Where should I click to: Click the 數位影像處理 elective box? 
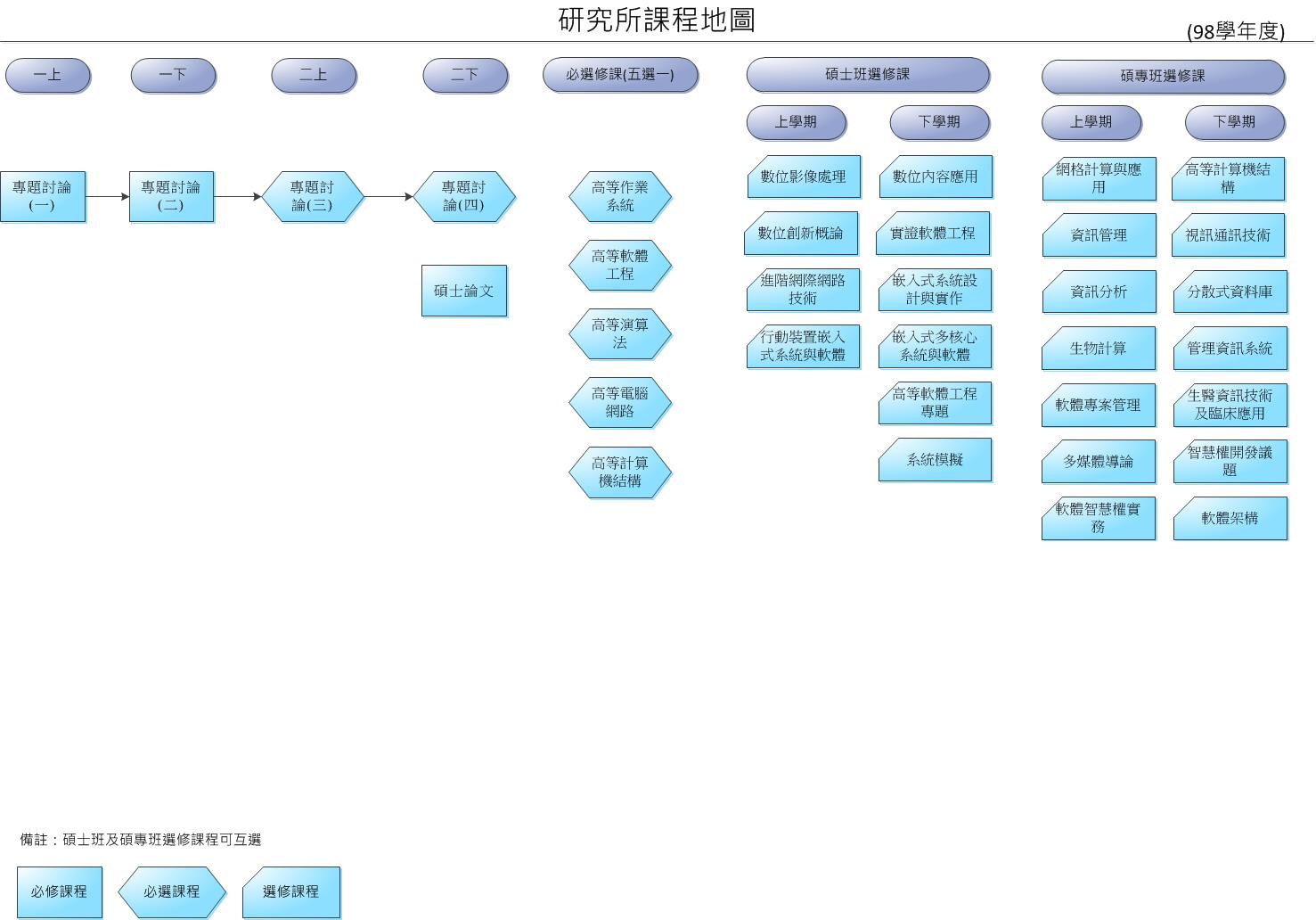tap(804, 177)
